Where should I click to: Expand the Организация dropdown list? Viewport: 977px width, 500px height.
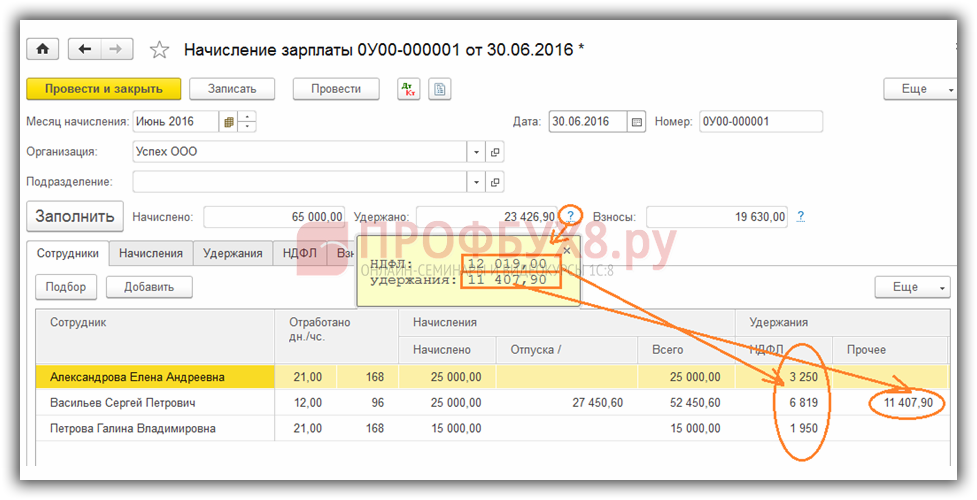pyautogui.click(x=476, y=152)
